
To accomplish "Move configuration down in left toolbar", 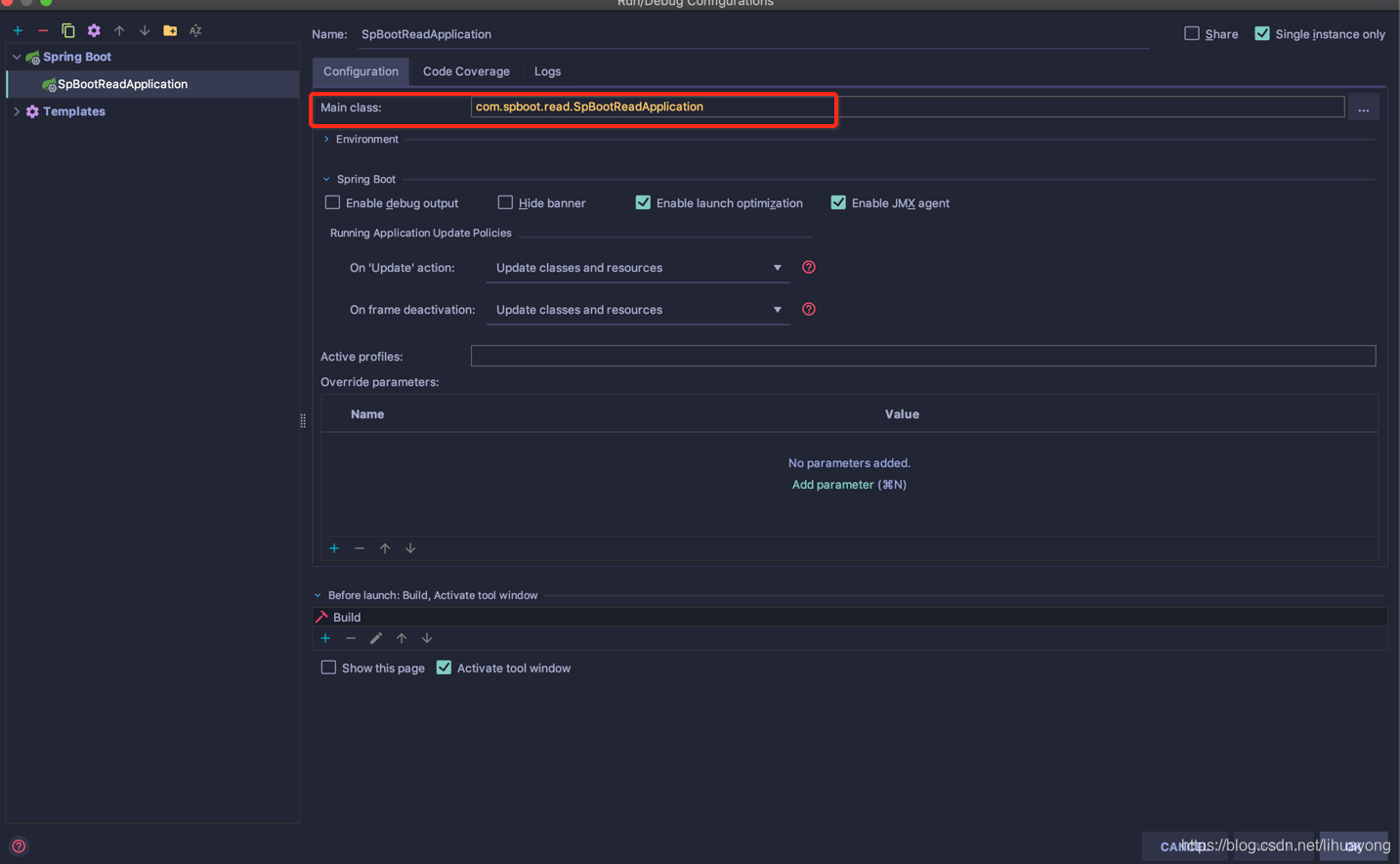I will tap(145, 30).
